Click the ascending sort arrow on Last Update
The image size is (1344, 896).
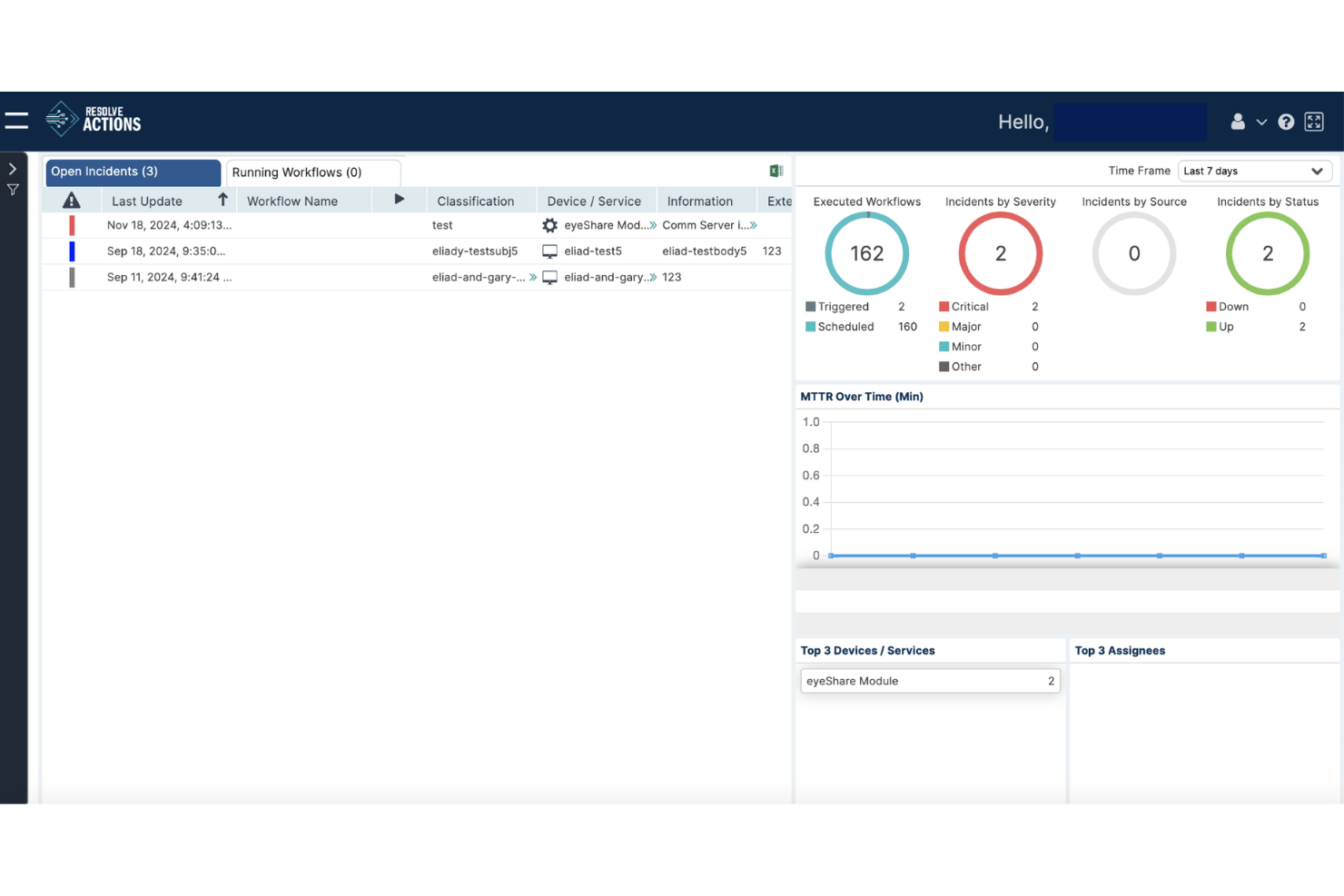222,200
